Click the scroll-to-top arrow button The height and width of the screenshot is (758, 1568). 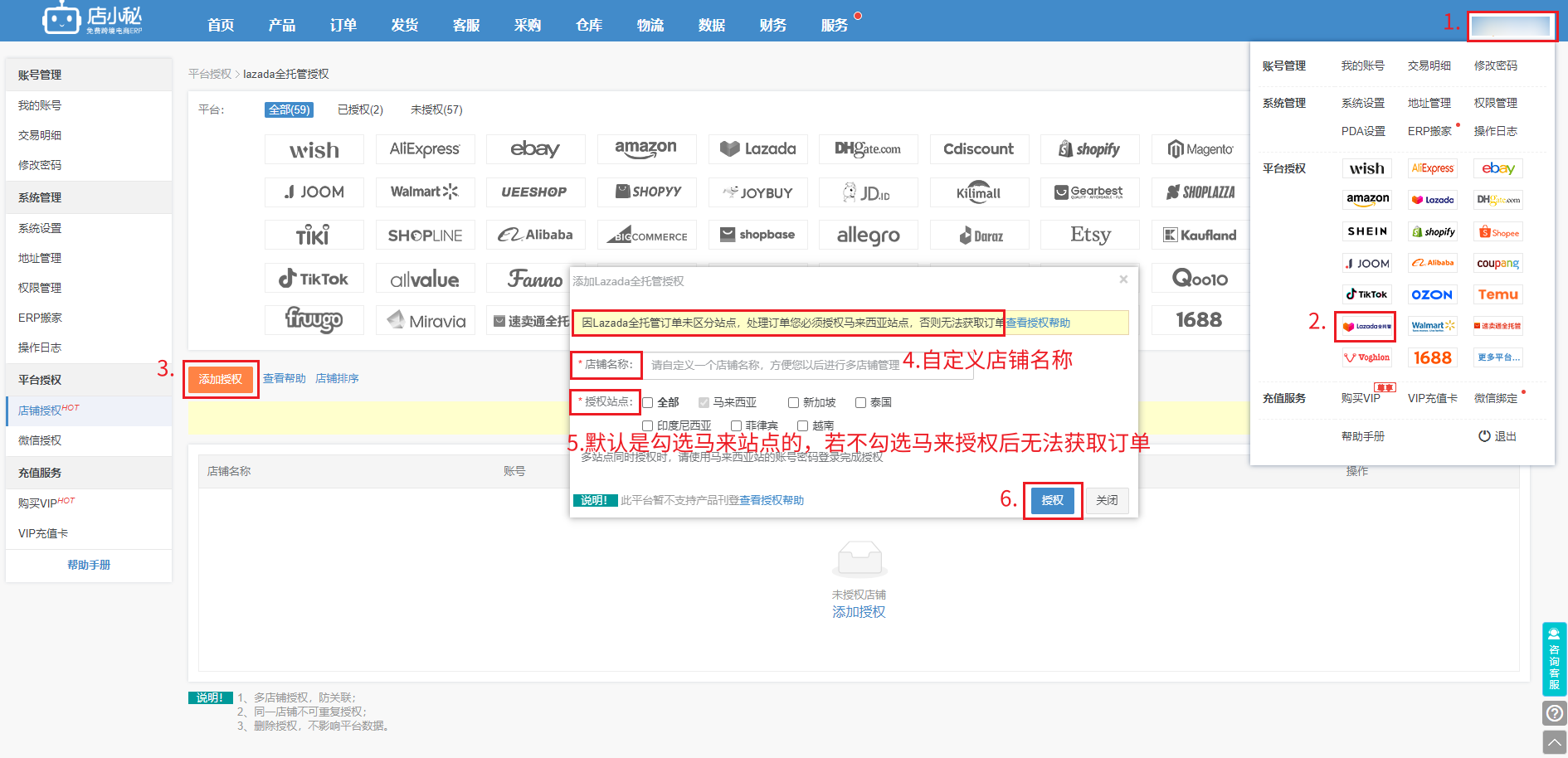tap(1555, 742)
